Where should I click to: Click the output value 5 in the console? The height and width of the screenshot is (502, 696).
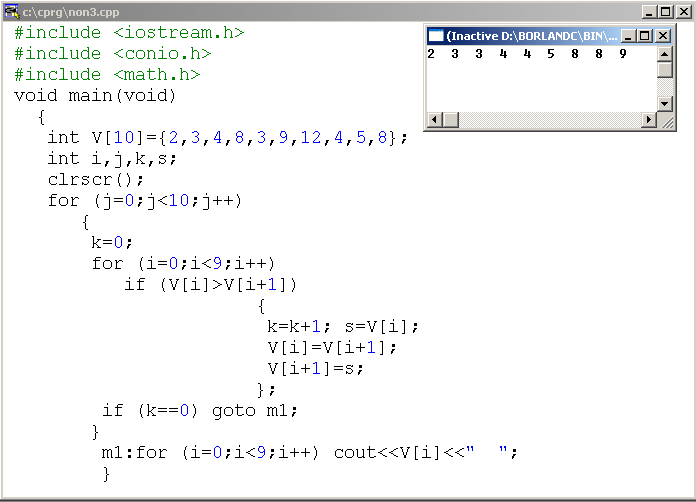point(551,54)
